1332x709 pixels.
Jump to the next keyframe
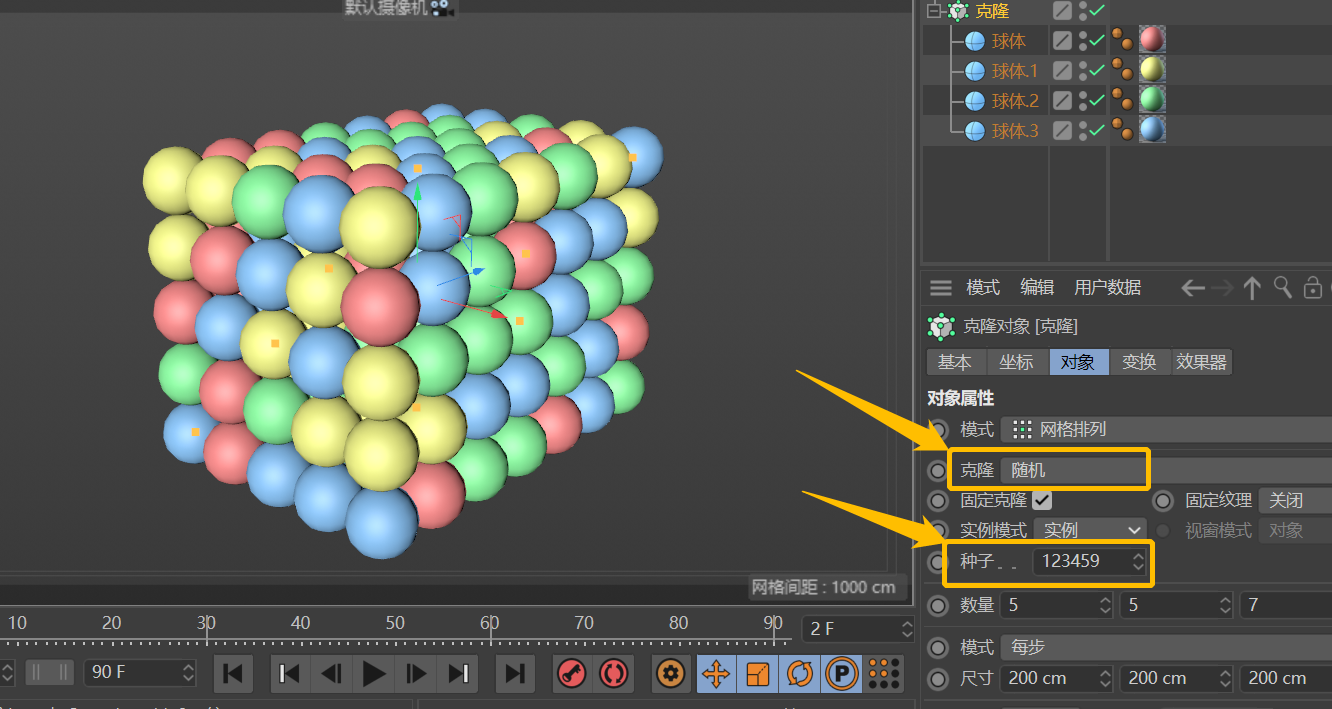(458, 673)
